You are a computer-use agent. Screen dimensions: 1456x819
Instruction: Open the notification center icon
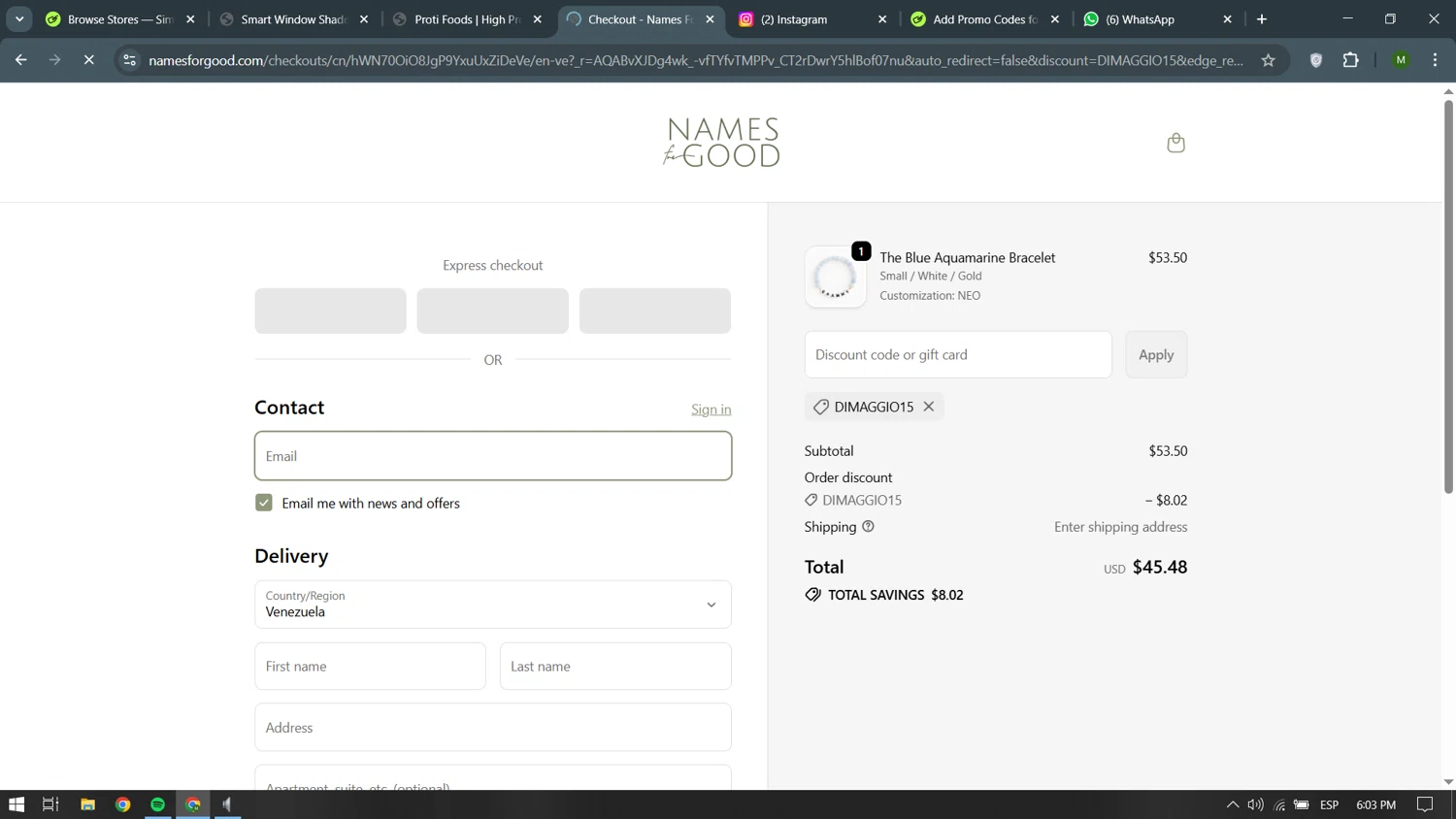tap(1425, 804)
